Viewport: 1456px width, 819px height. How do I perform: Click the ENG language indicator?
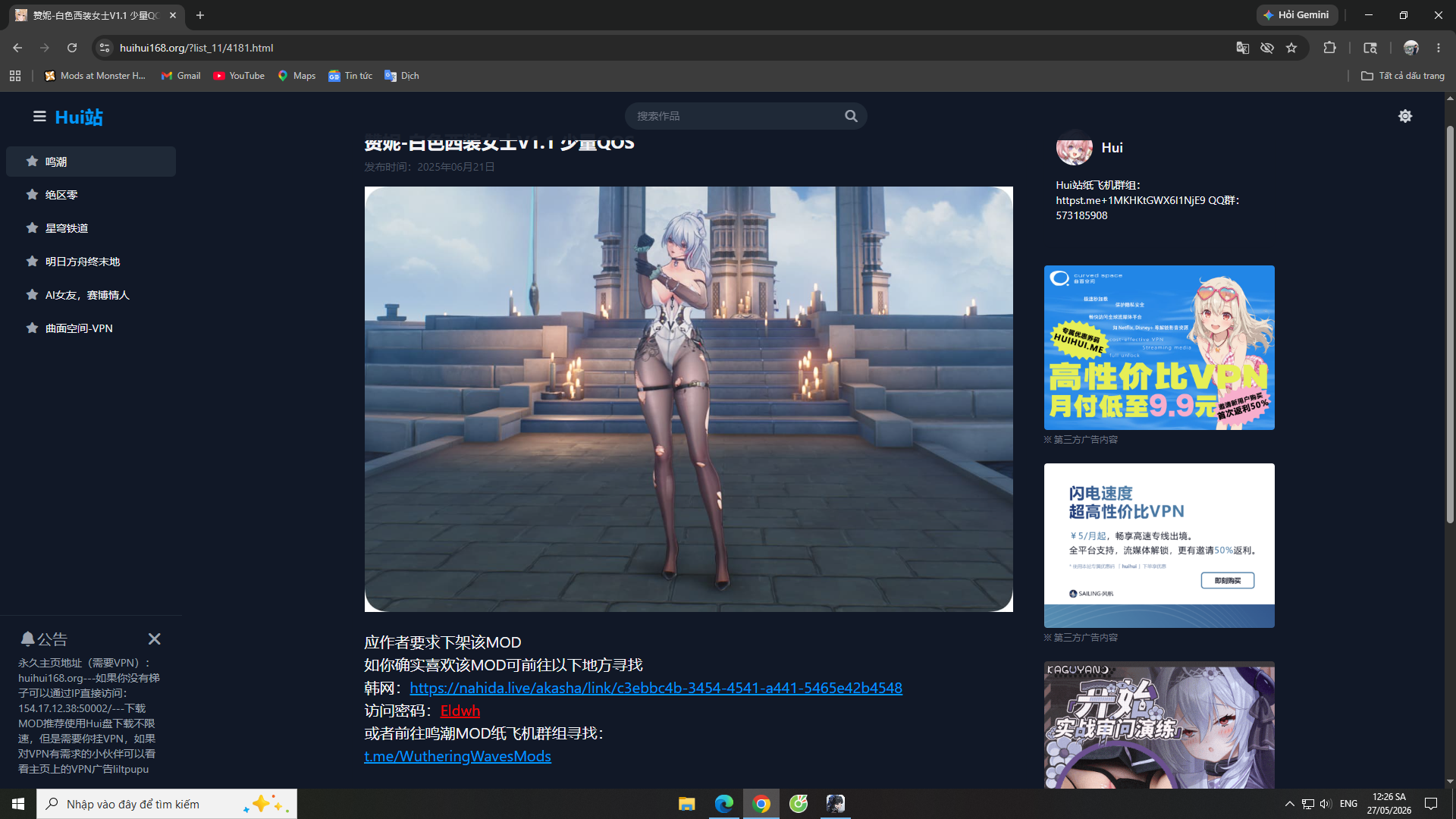tap(1348, 804)
